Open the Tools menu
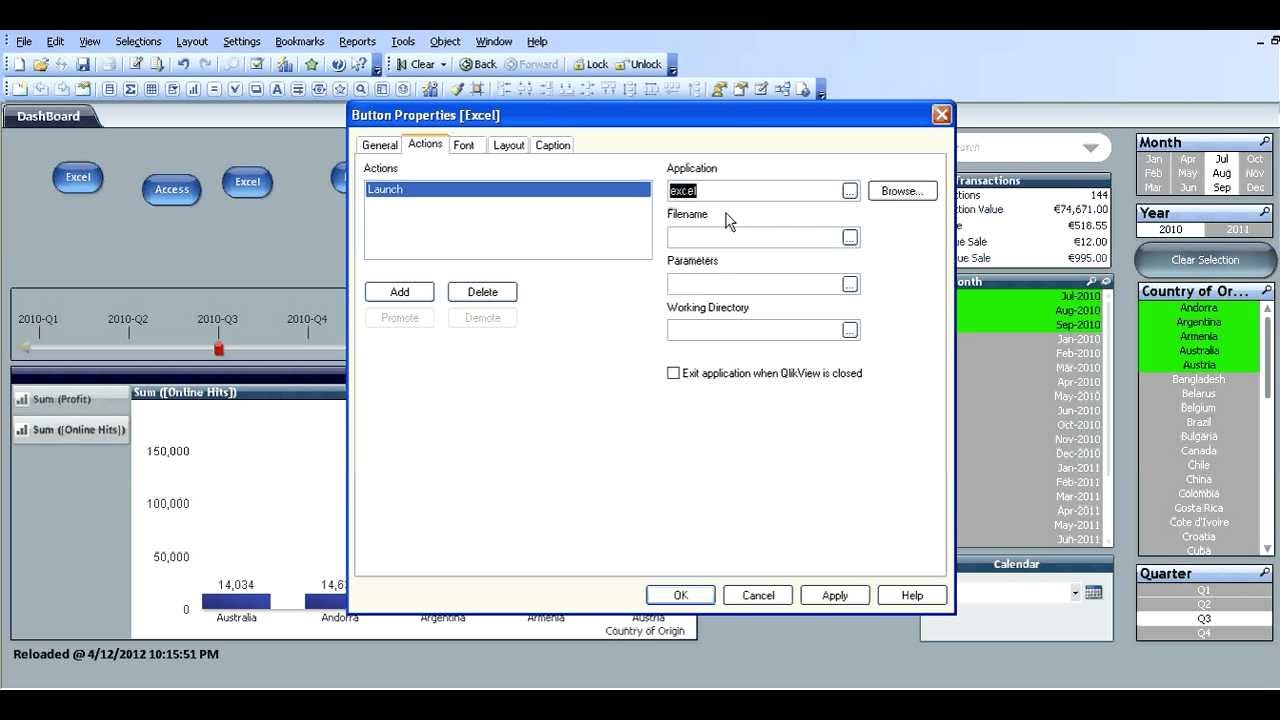The height and width of the screenshot is (720, 1280). [x=403, y=42]
